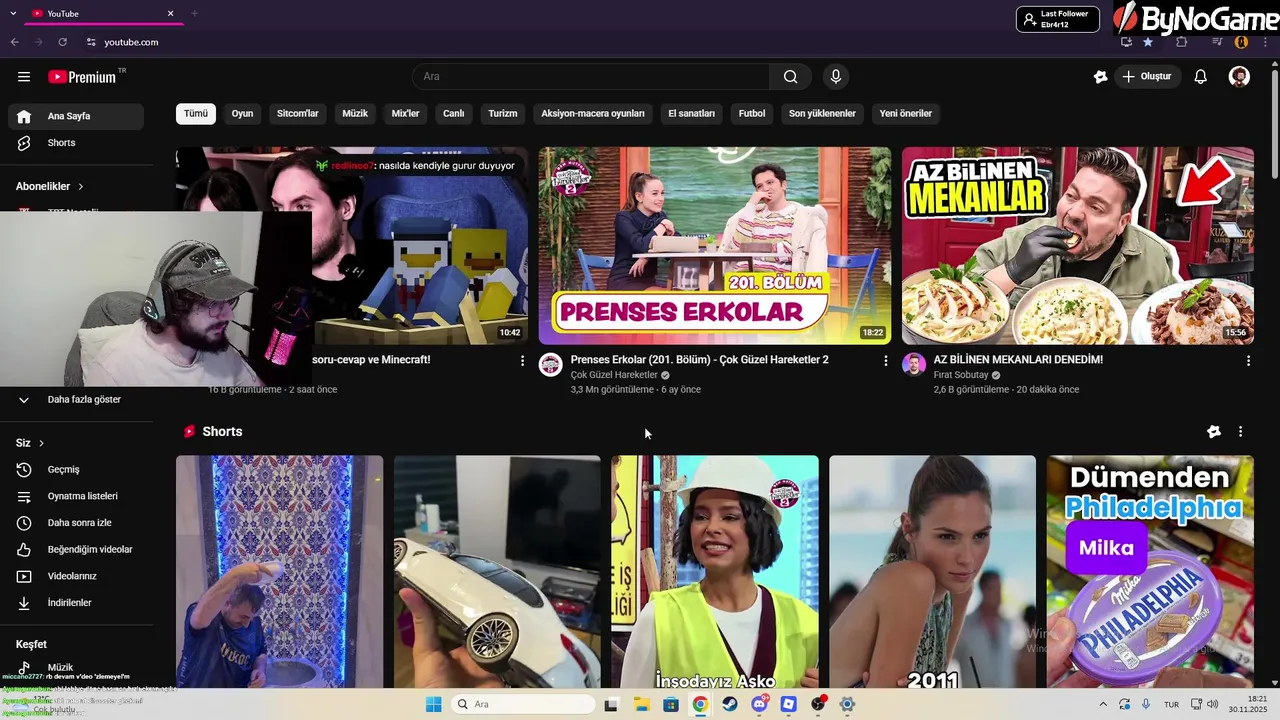Select the Canlı filter chip
Screen dimensions: 1280x720
tap(454, 114)
